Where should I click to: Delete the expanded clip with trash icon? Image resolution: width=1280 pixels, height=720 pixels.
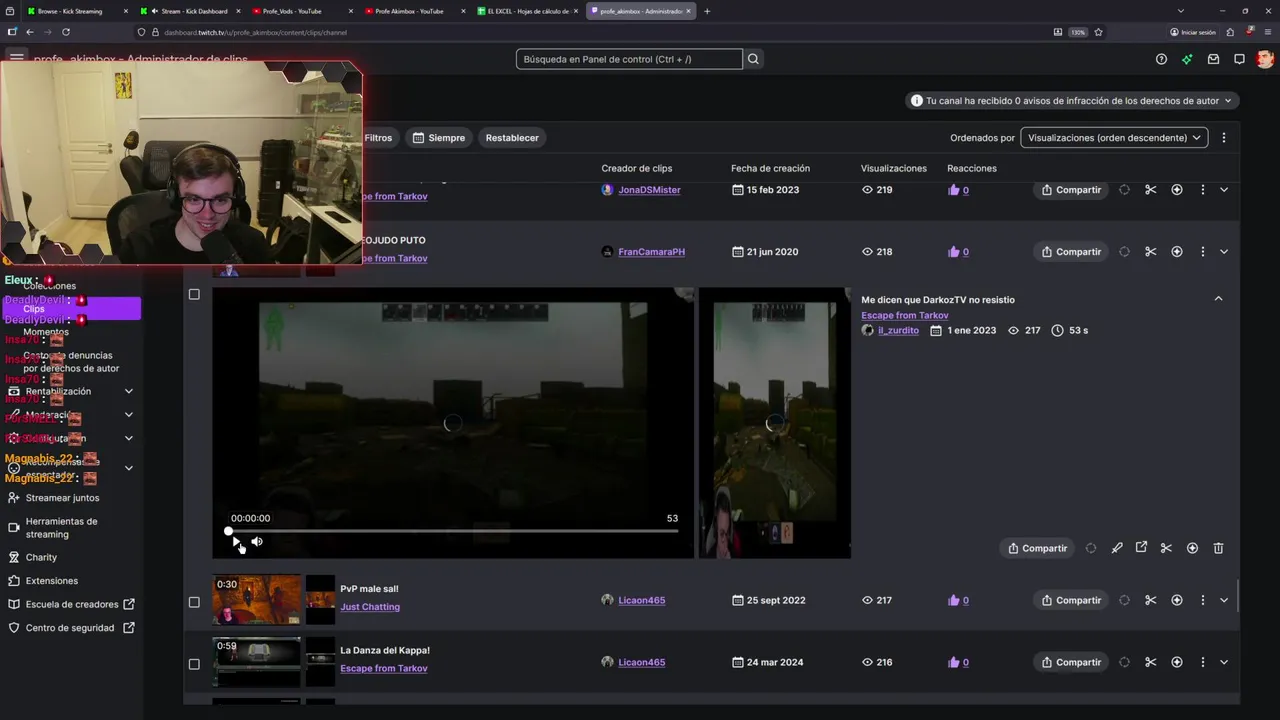[1218, 548]
